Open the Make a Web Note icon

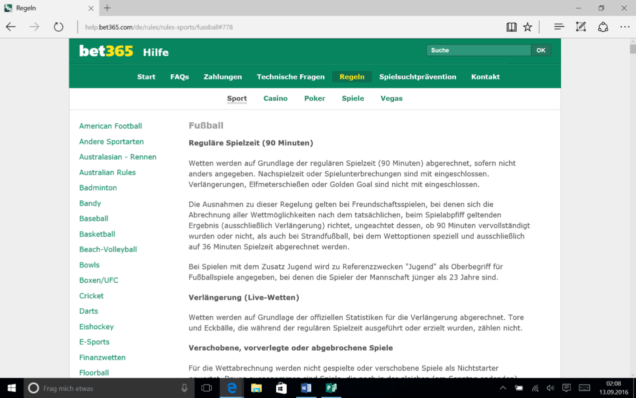pyautogui.click(x=581, y=27)
